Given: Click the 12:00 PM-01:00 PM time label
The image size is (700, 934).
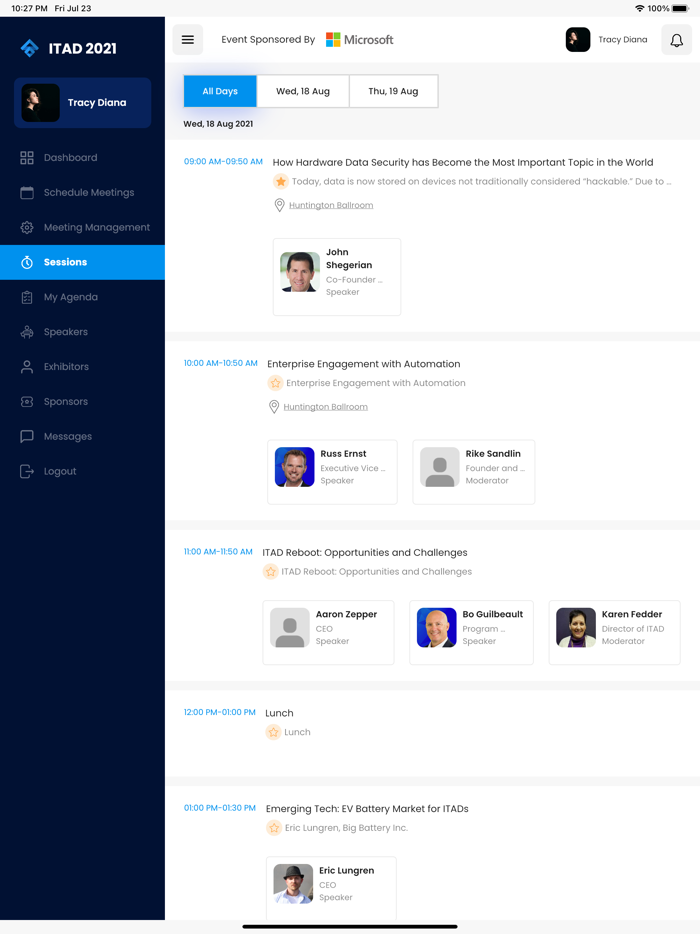Looking at the screenshot, I should pyautogui.click(x=219, y=712).
